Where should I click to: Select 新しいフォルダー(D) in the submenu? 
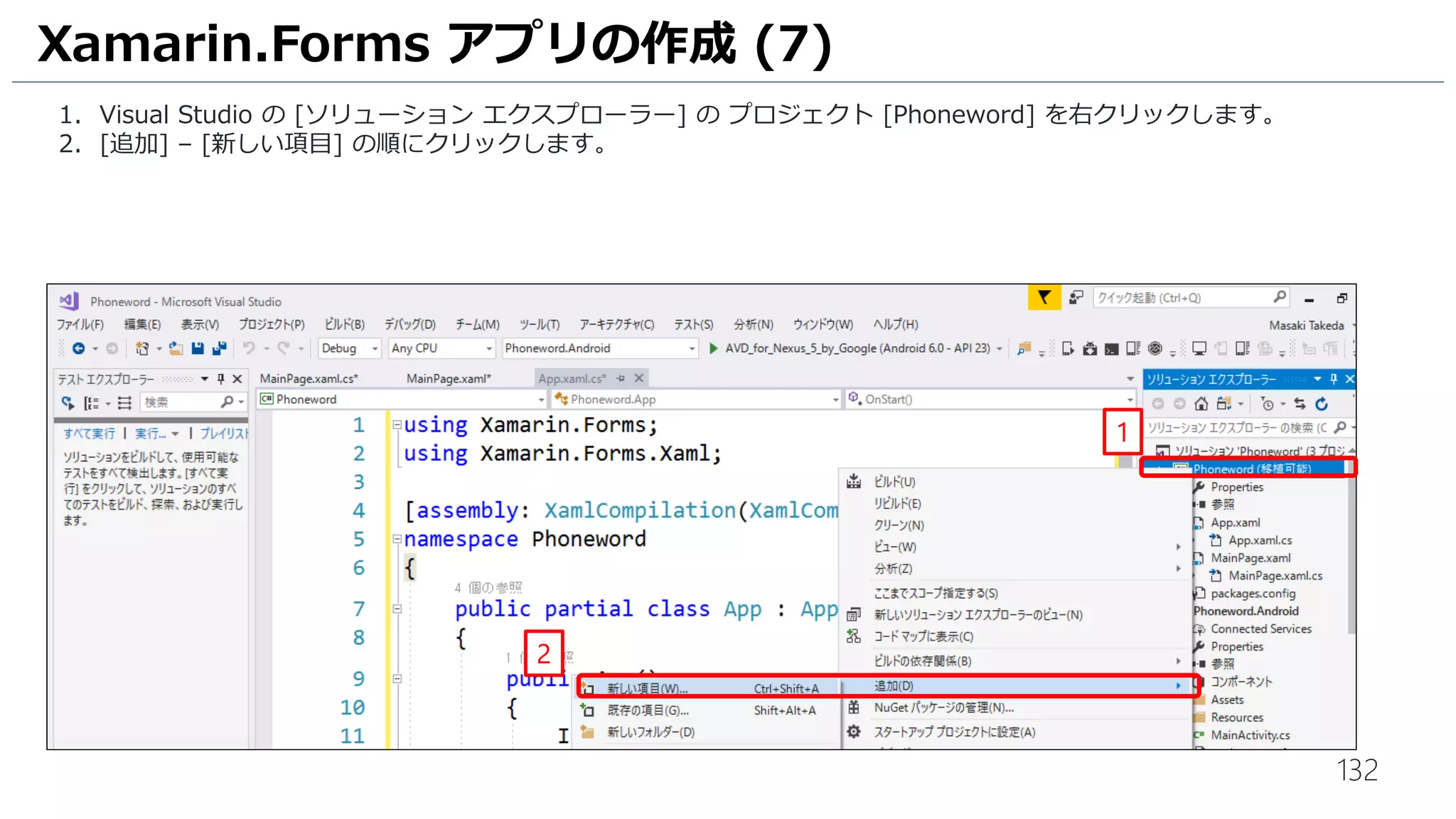(x=707, y=732)
